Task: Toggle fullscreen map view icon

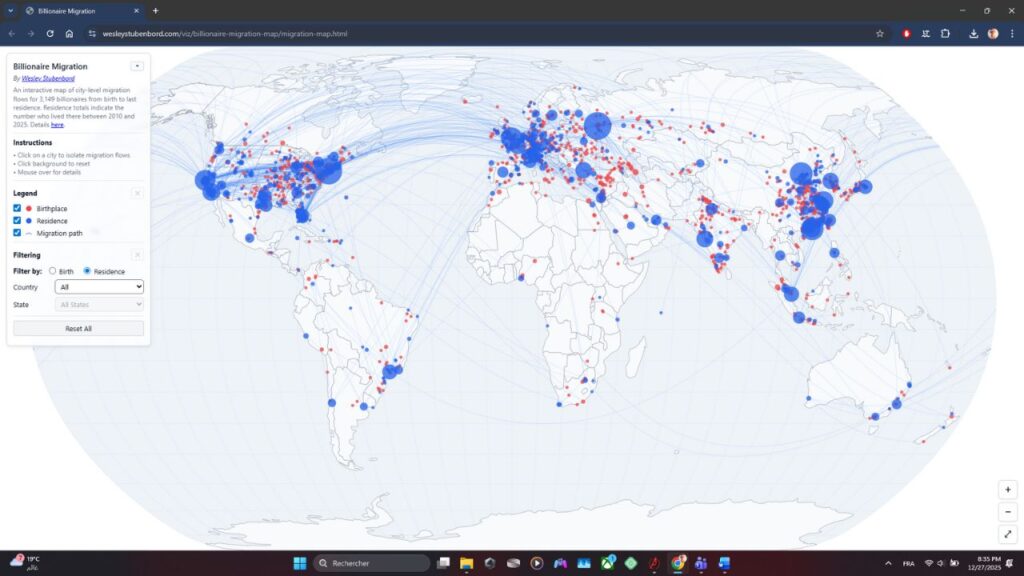Action: click(1008, 535)
